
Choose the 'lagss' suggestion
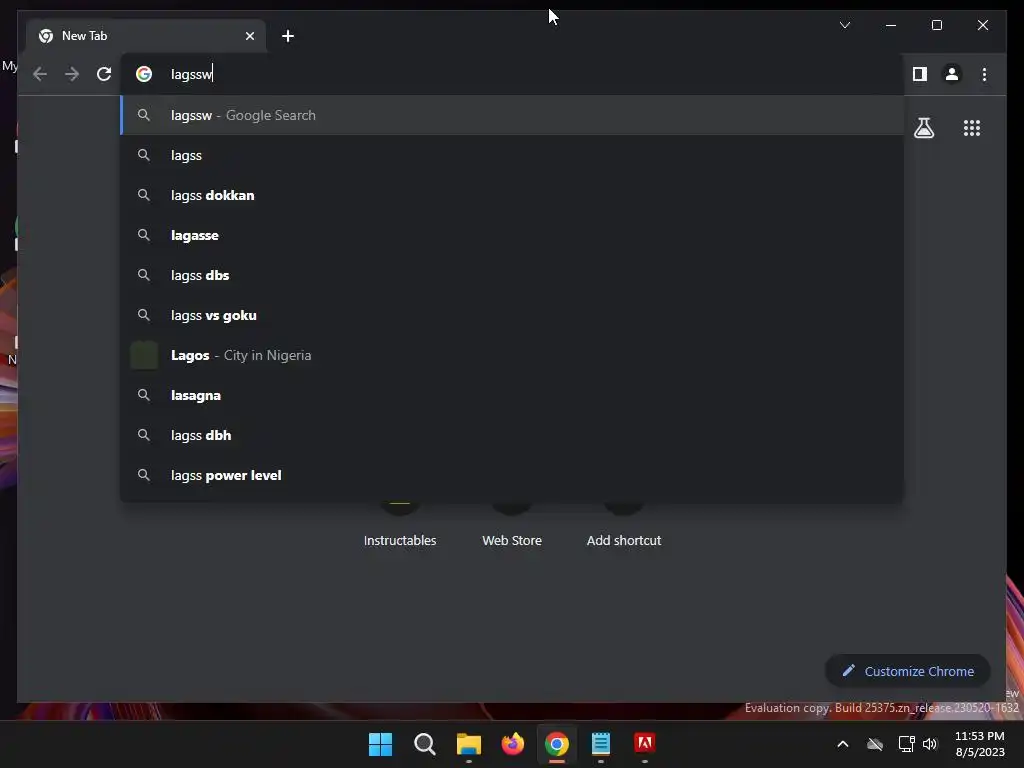pyautogui.click(x=512, y=155)
